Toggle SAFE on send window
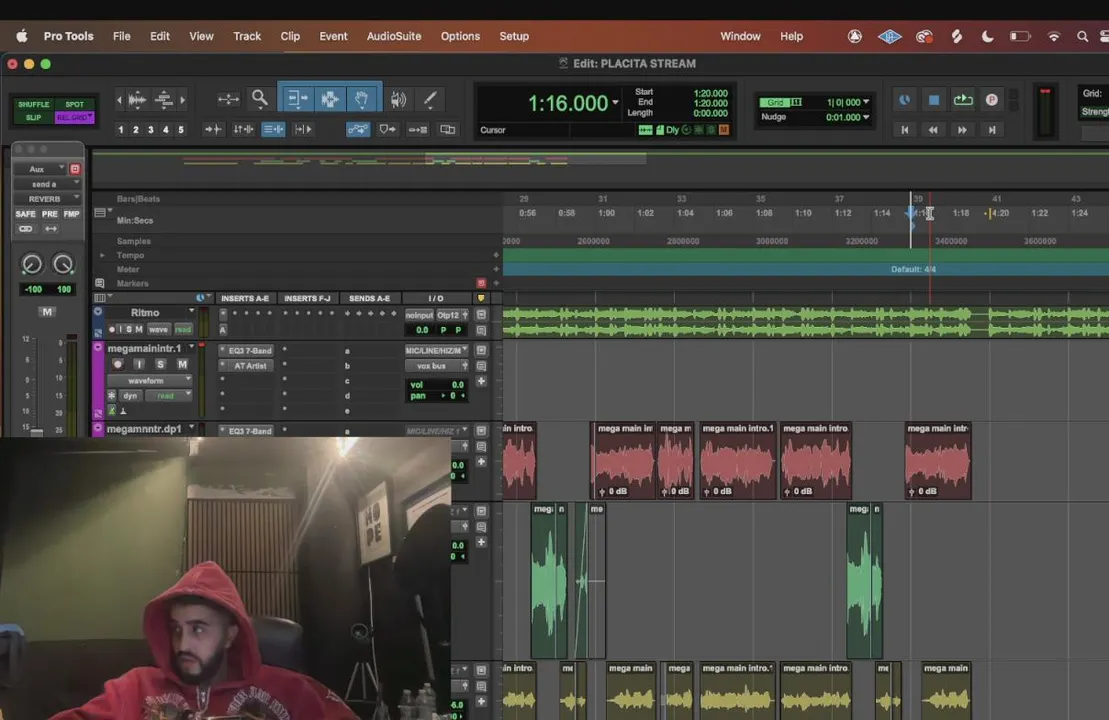 point(25,214)
